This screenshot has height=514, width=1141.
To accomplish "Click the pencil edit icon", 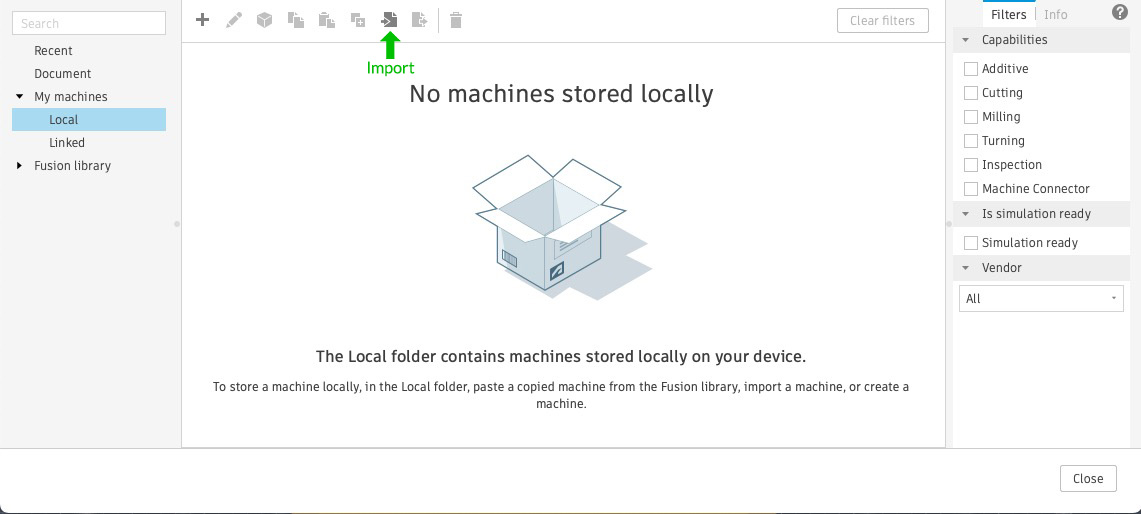I will tap(234, 20).
